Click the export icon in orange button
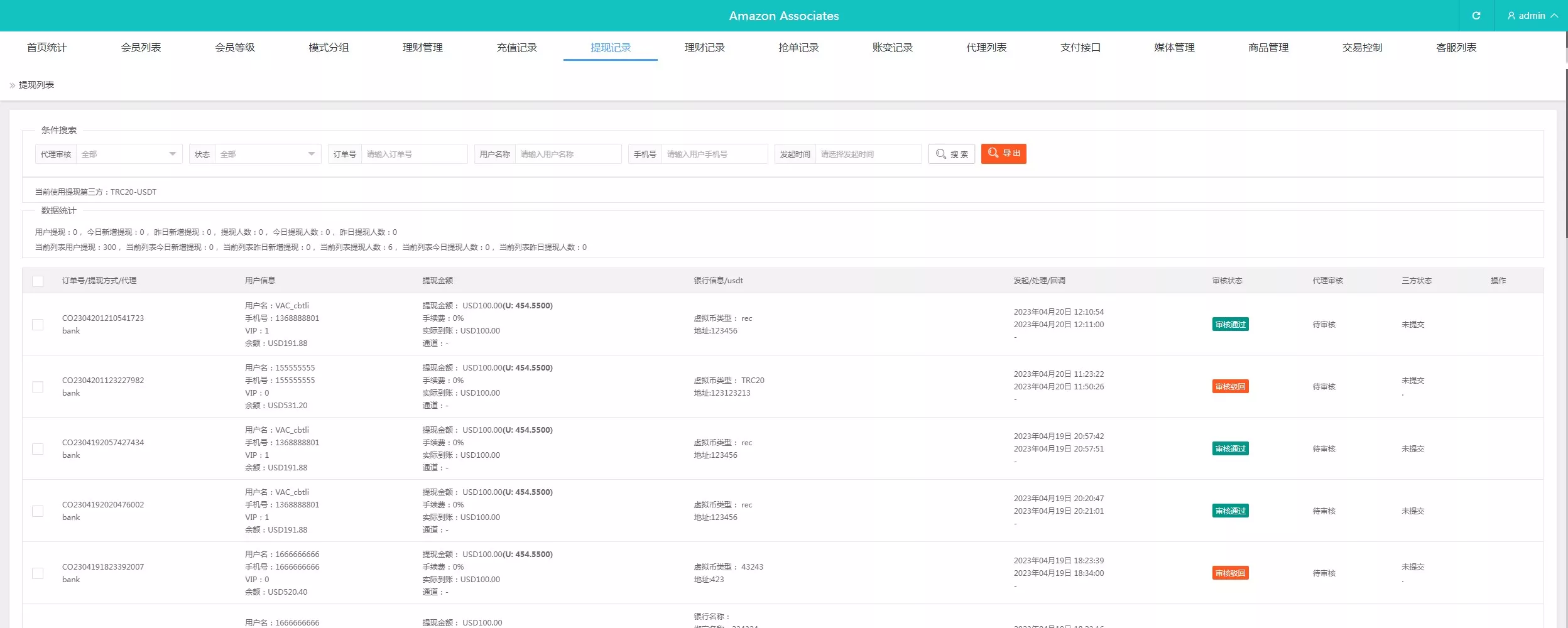 [x=993, y=153]
